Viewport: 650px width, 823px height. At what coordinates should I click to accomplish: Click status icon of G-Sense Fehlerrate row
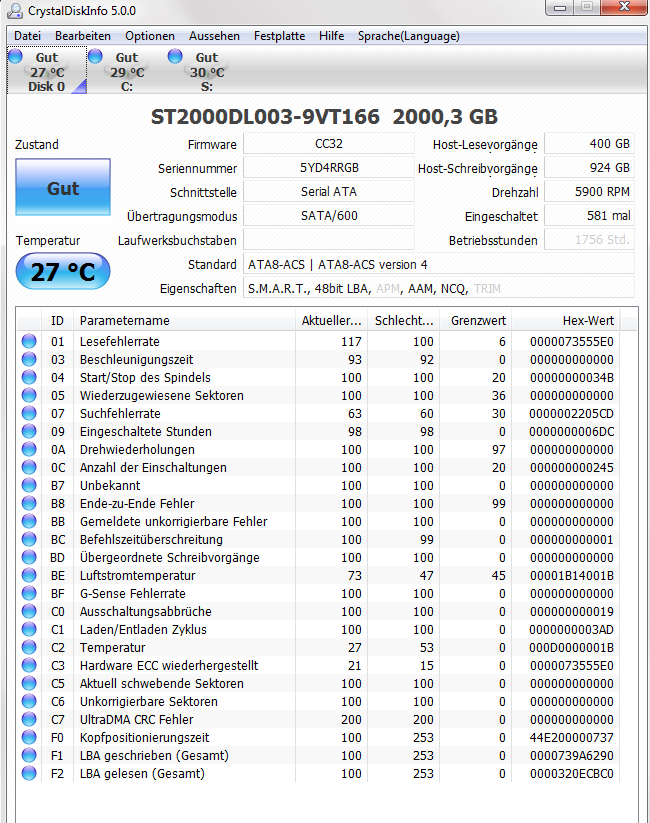[x=29, y=593]
